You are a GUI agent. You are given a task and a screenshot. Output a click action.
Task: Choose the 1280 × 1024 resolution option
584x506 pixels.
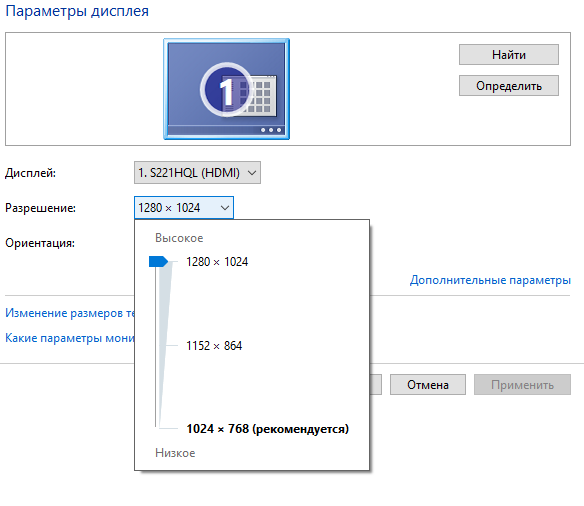(x=217, y=262)
